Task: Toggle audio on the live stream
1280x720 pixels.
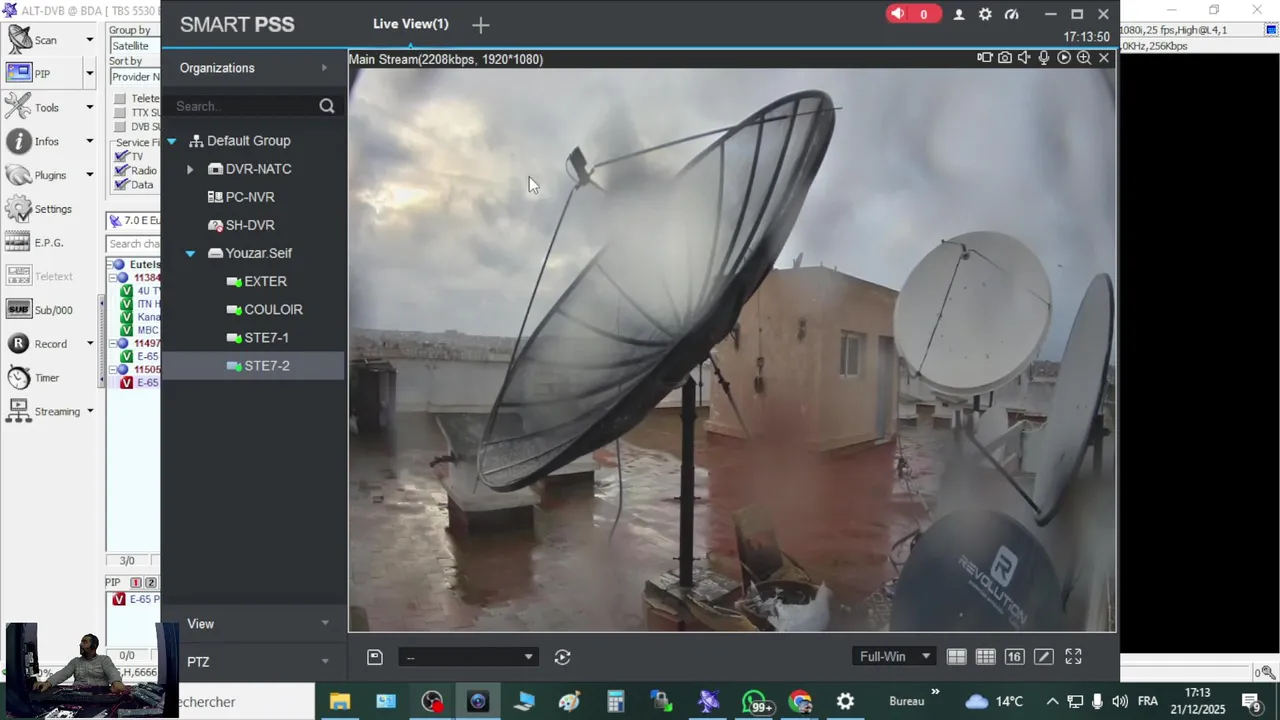Action: point(1024,58)
